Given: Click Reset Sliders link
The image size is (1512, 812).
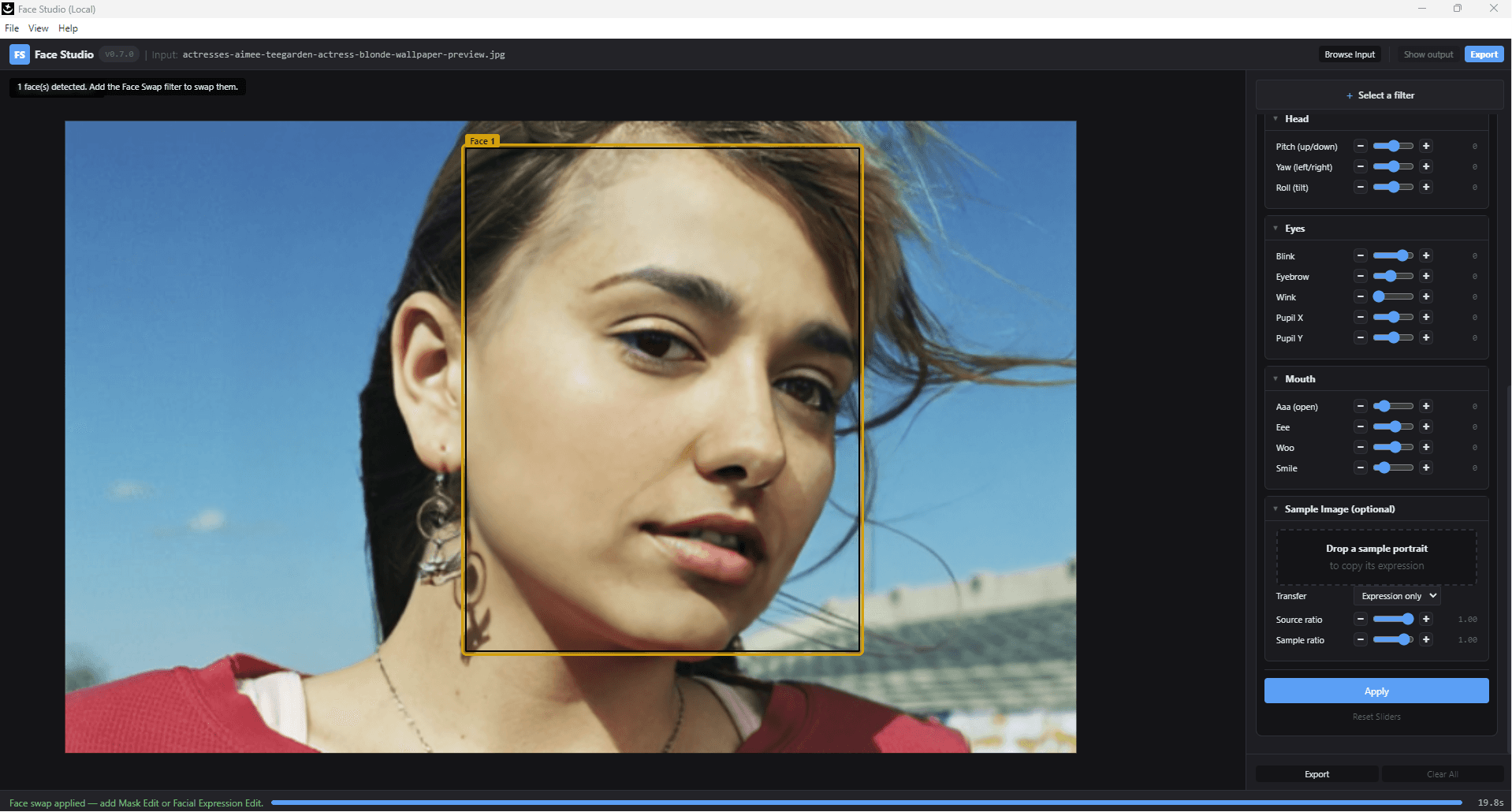Looking at the screenshot, I should click(x=1376, y=717).
